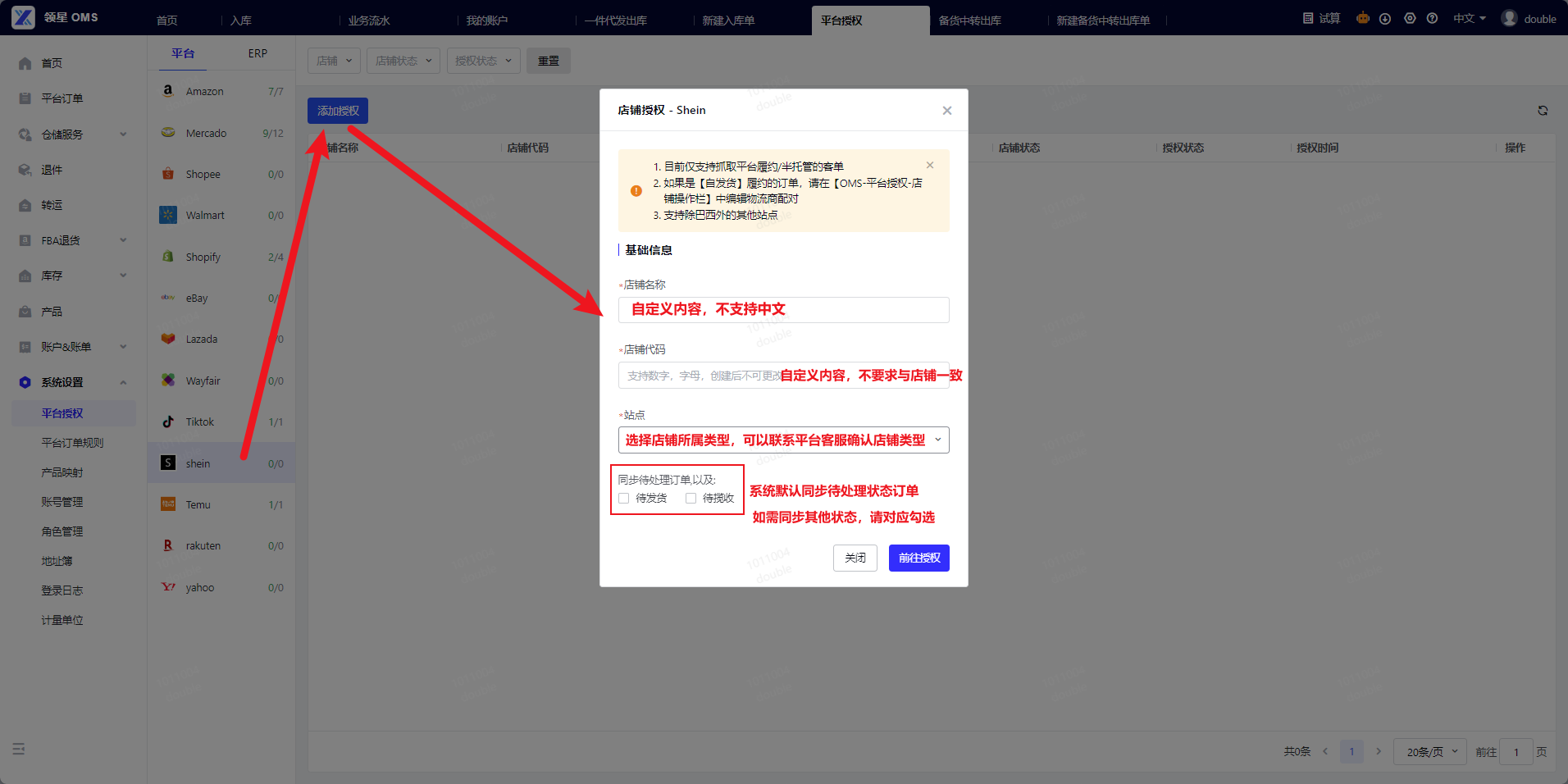The image size is (1568, 784).
Task: Open 平台订单规则 in the sidebar
Action: [x=73, y=443]
